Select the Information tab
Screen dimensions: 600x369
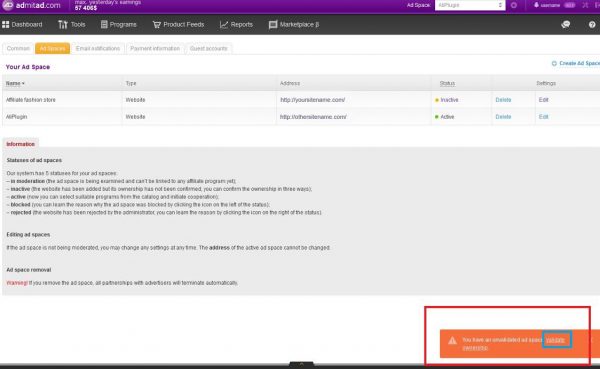point(20,144)
